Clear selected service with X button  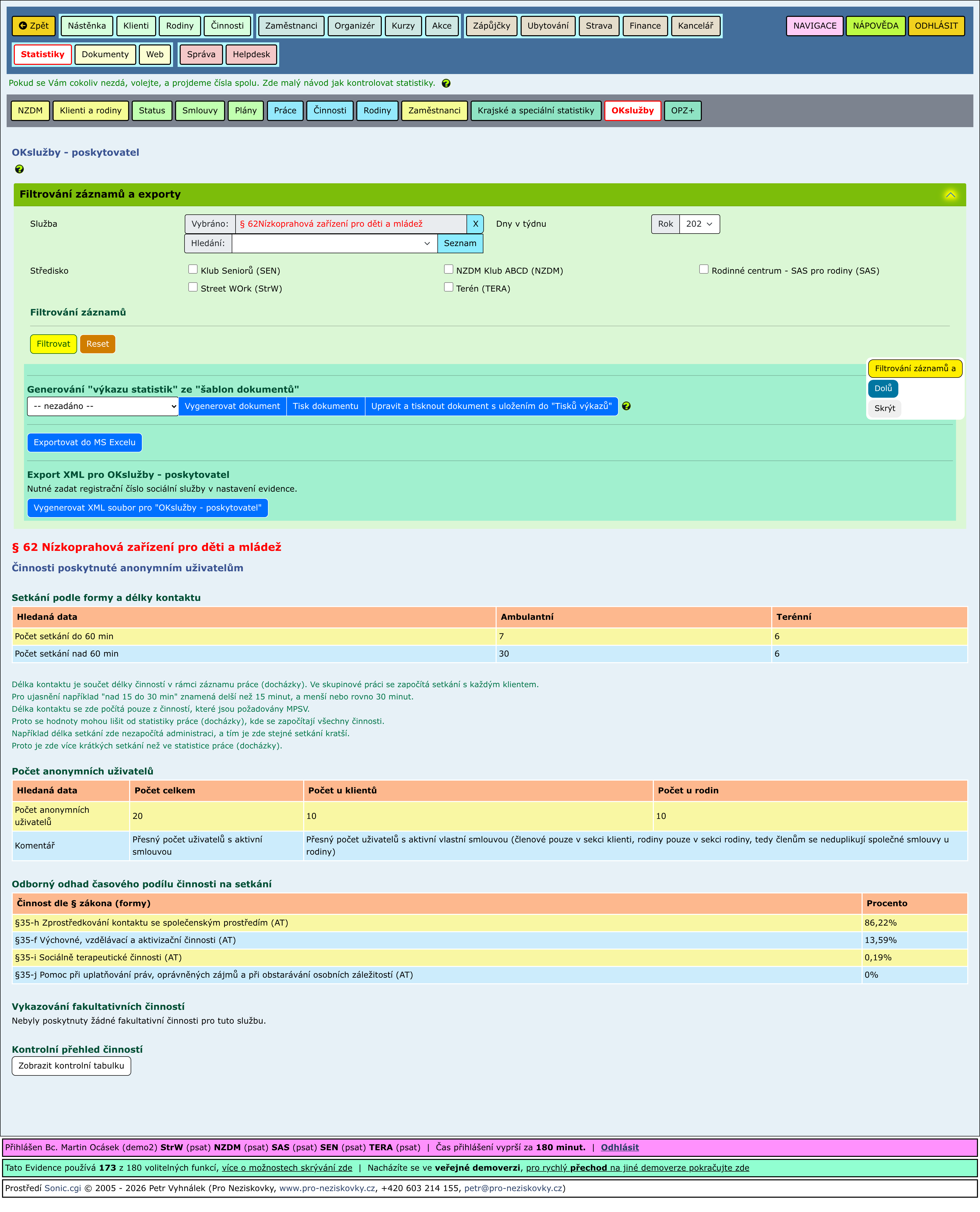(x=475, y=224)
